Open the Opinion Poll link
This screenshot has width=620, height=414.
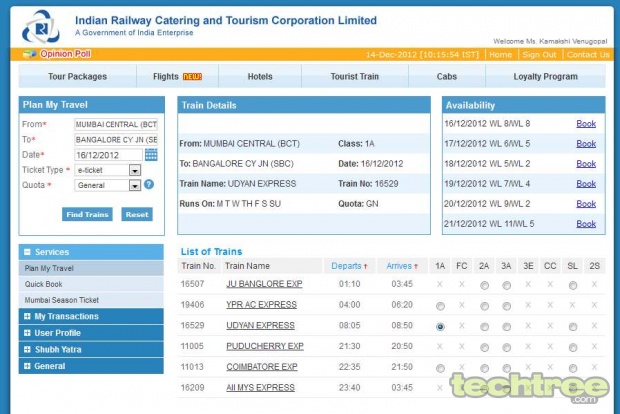65,54
